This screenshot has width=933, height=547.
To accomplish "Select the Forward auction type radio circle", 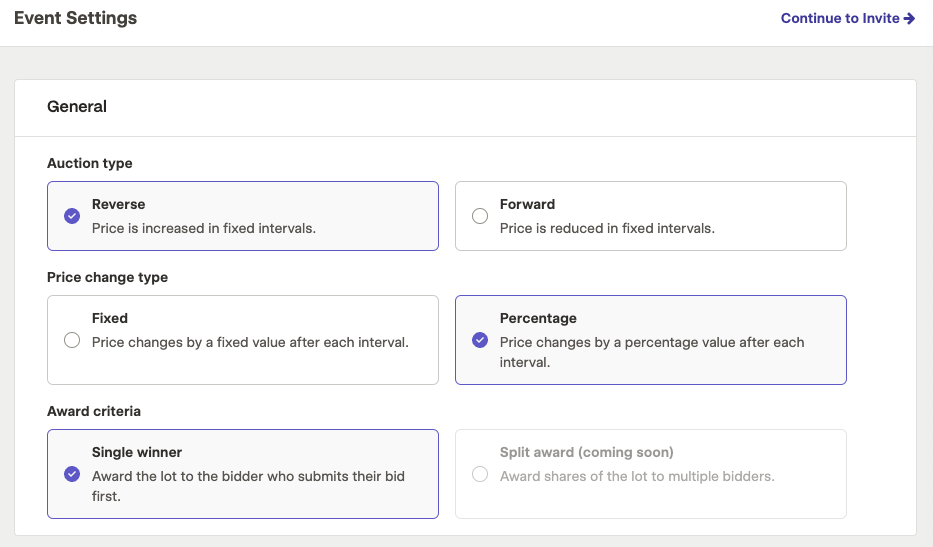I will pyautogui.click(x=480, y=216).
